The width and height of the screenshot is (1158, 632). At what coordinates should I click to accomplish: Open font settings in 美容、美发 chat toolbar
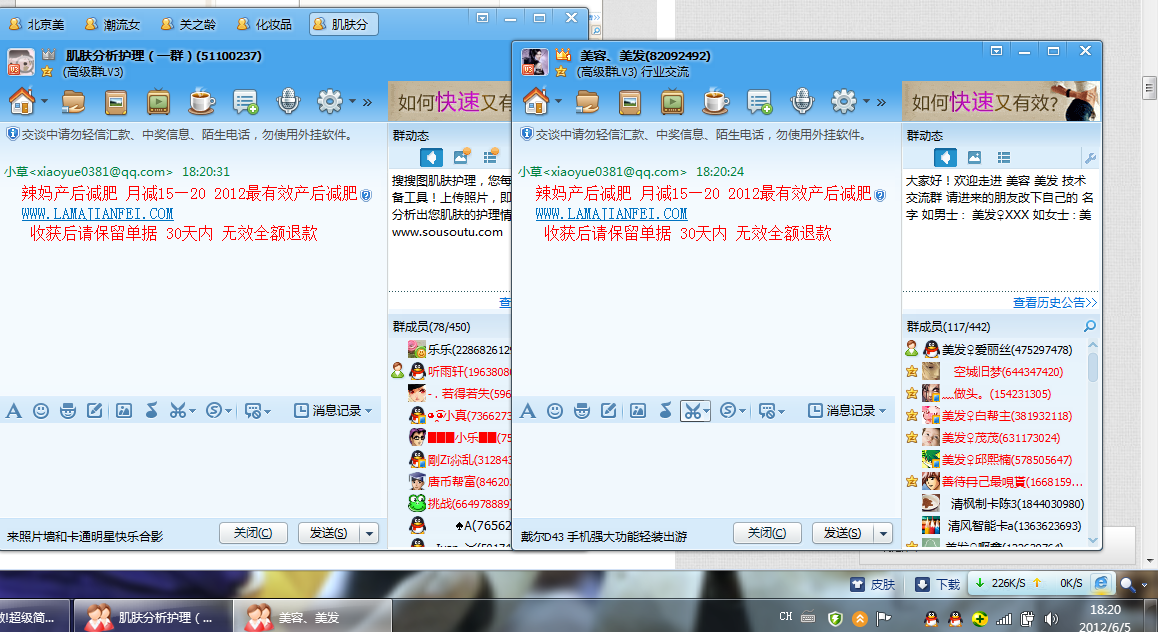click(x=528, y=411)
